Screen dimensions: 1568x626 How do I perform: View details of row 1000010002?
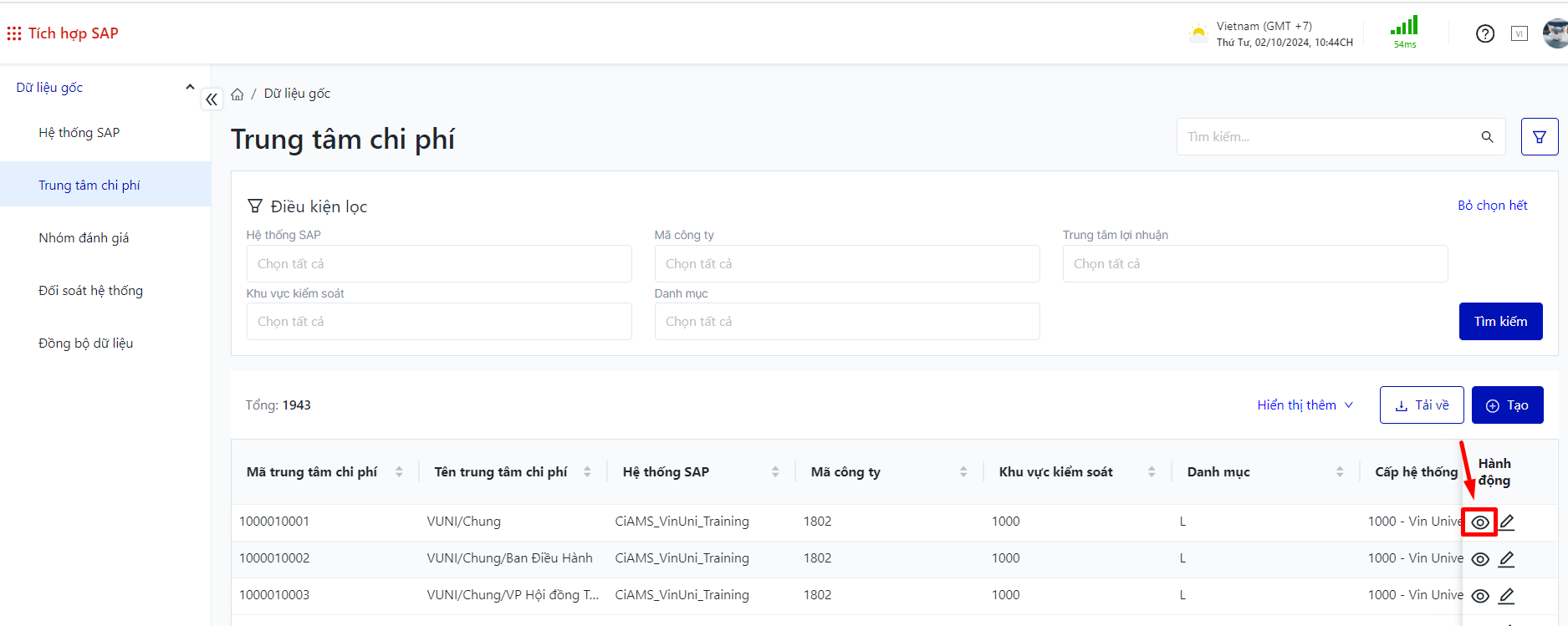pyautogui.click(x=1479, y=559)
